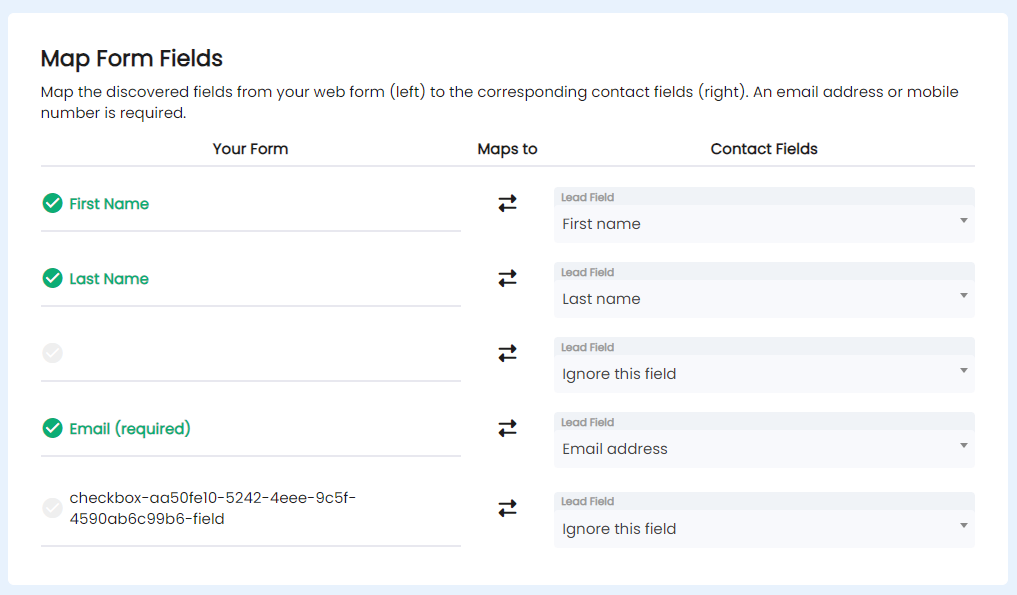Toggle the green checkmark next to First Name
This screenshot has height=595, width=1017.
[53, 203]
